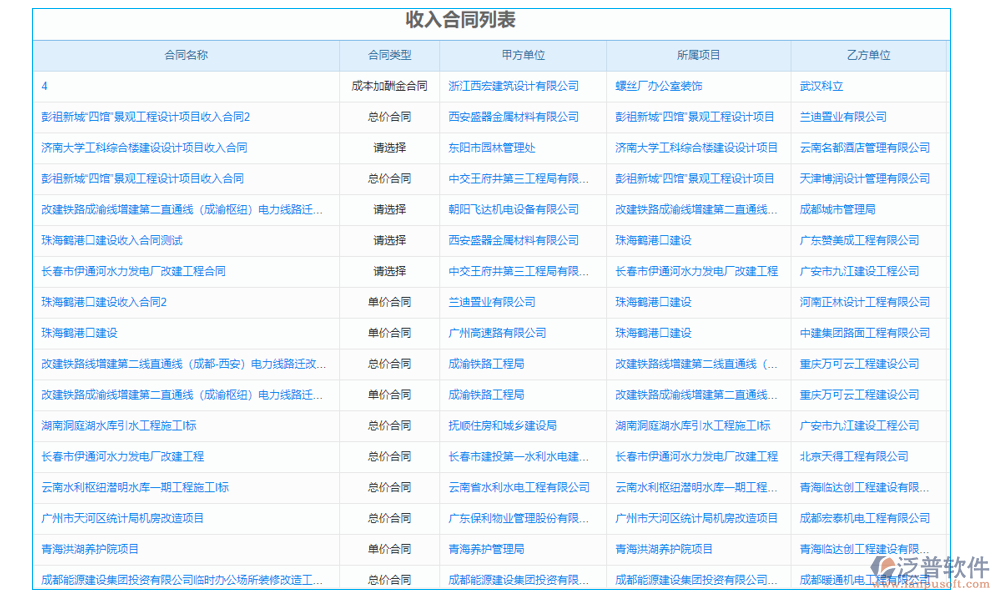Open 请选择 dropdown for 济南大学工科综合楼 contract
Viewport: 1000px width, 600px height.
[390, 148]
